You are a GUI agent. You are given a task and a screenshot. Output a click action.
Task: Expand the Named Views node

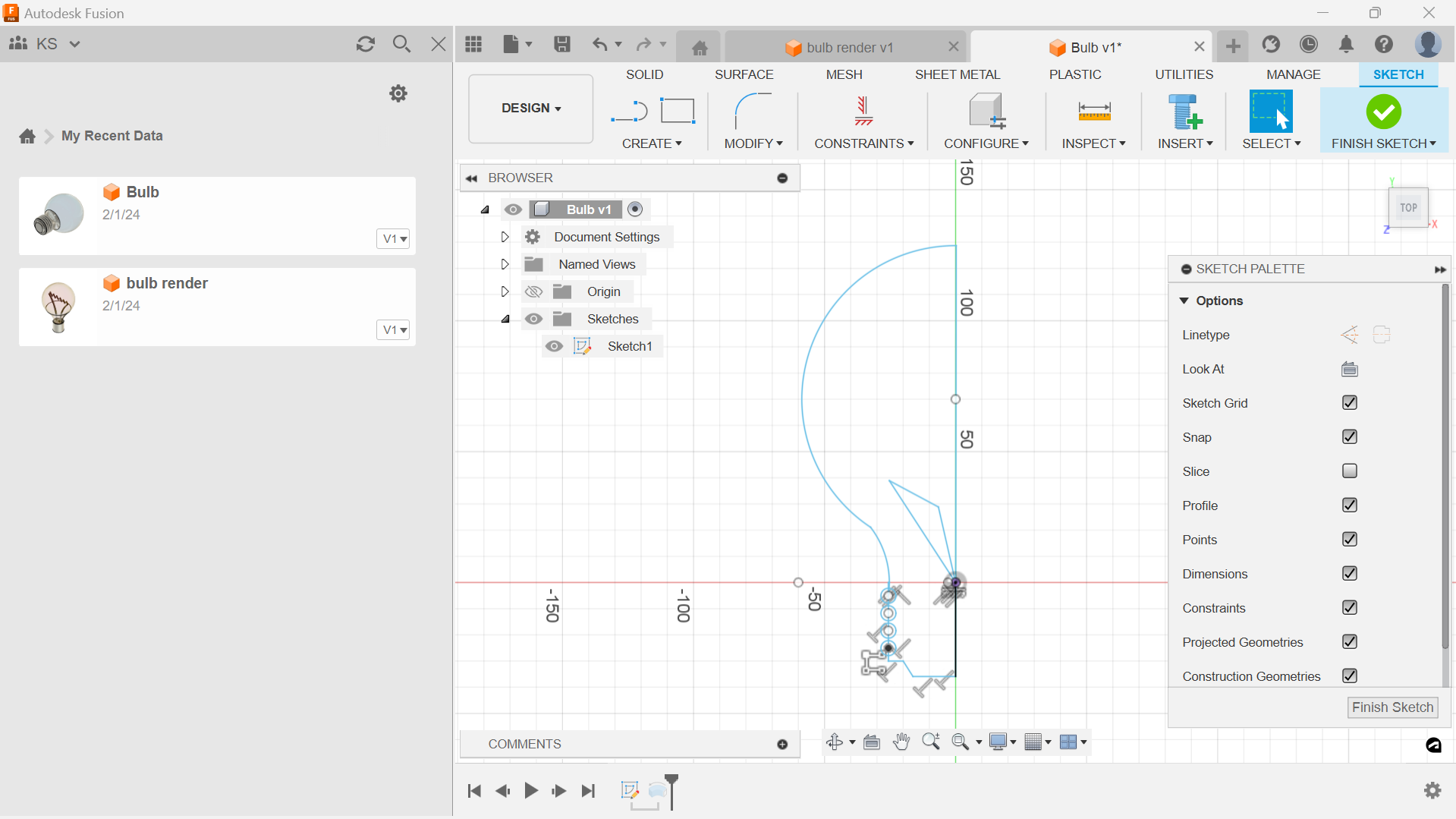(505, 265)
